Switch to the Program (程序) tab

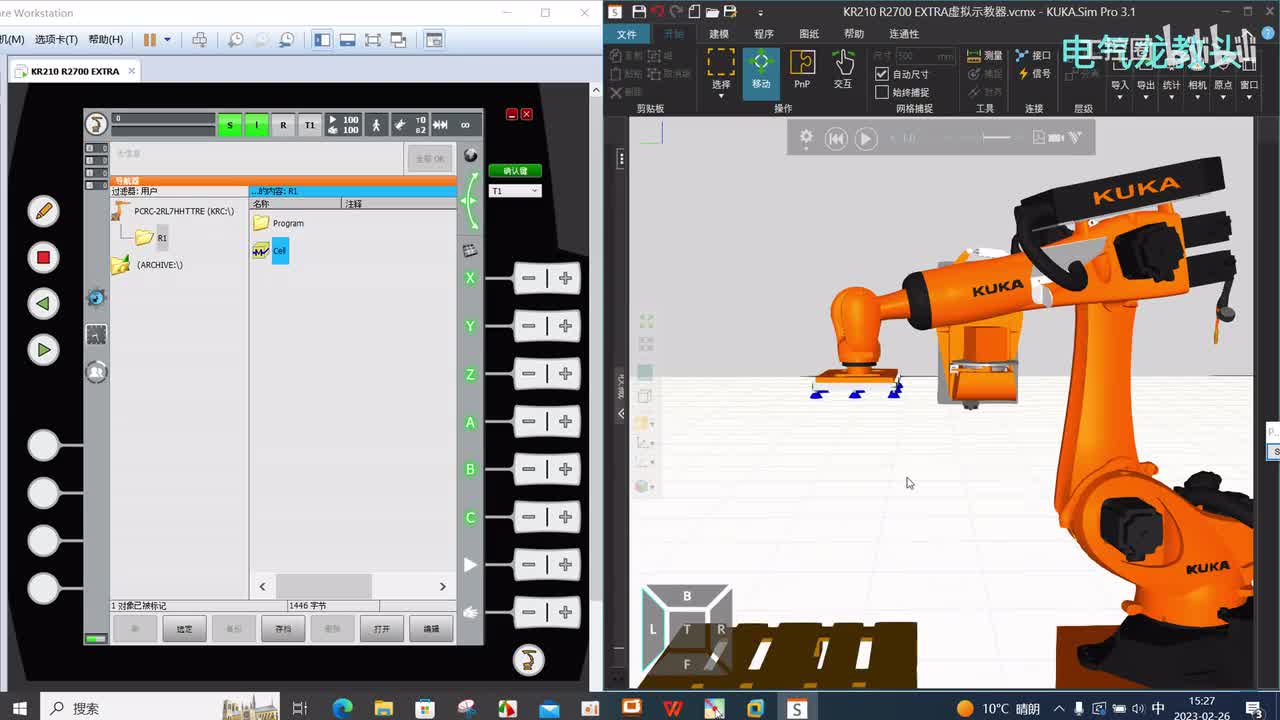tap(764, 34)
